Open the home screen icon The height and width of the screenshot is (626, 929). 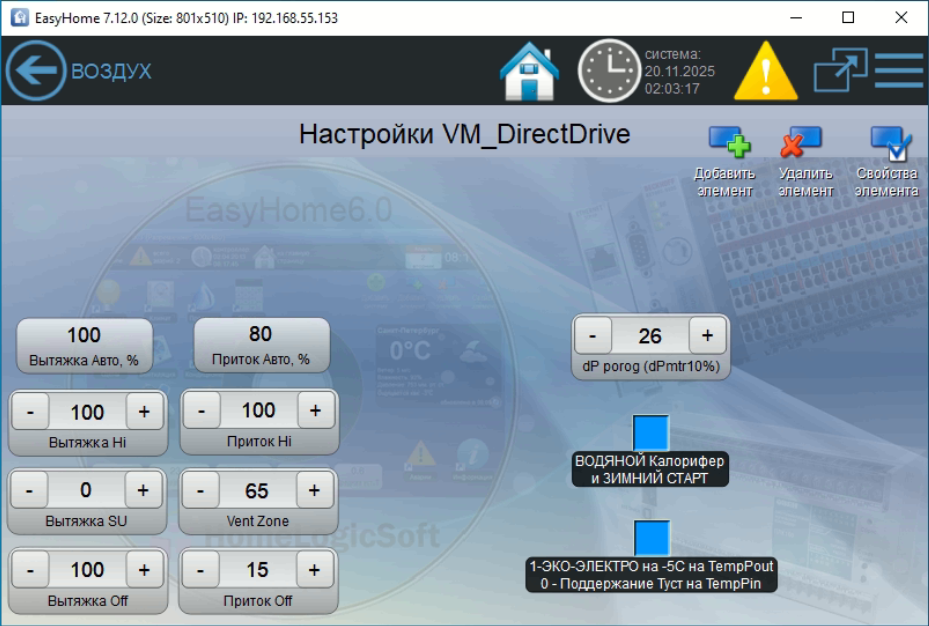(529, 71)
